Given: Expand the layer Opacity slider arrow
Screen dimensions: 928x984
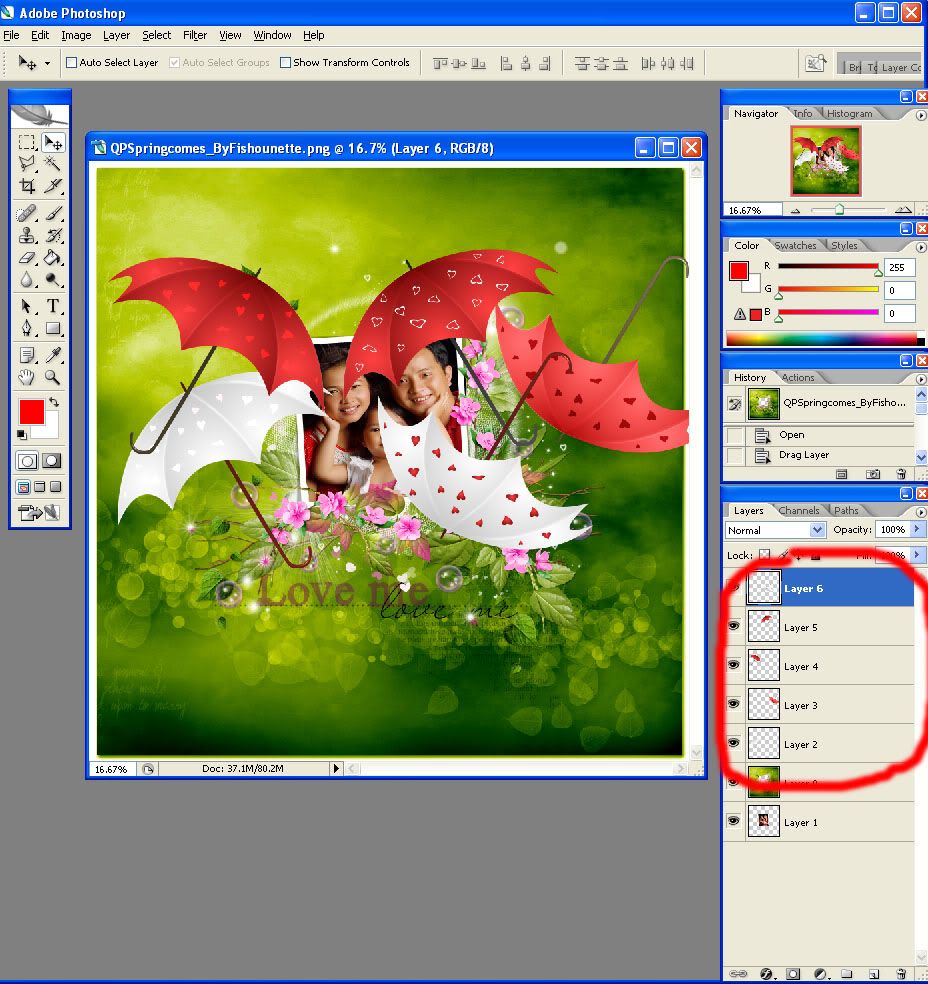Looking at the screenshot, I should [918, 530].
